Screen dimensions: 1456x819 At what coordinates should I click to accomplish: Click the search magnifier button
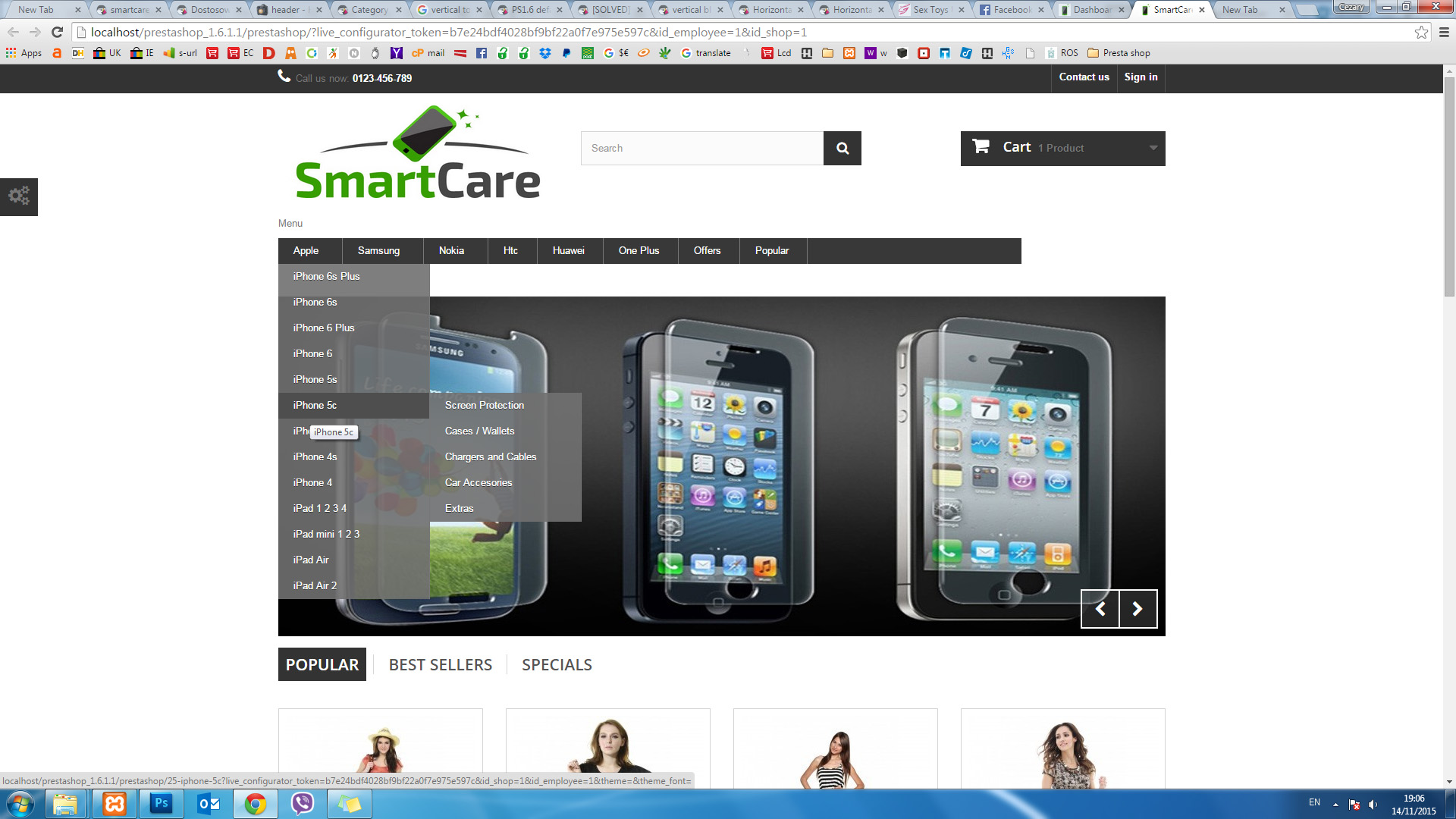tap(843, 148)
